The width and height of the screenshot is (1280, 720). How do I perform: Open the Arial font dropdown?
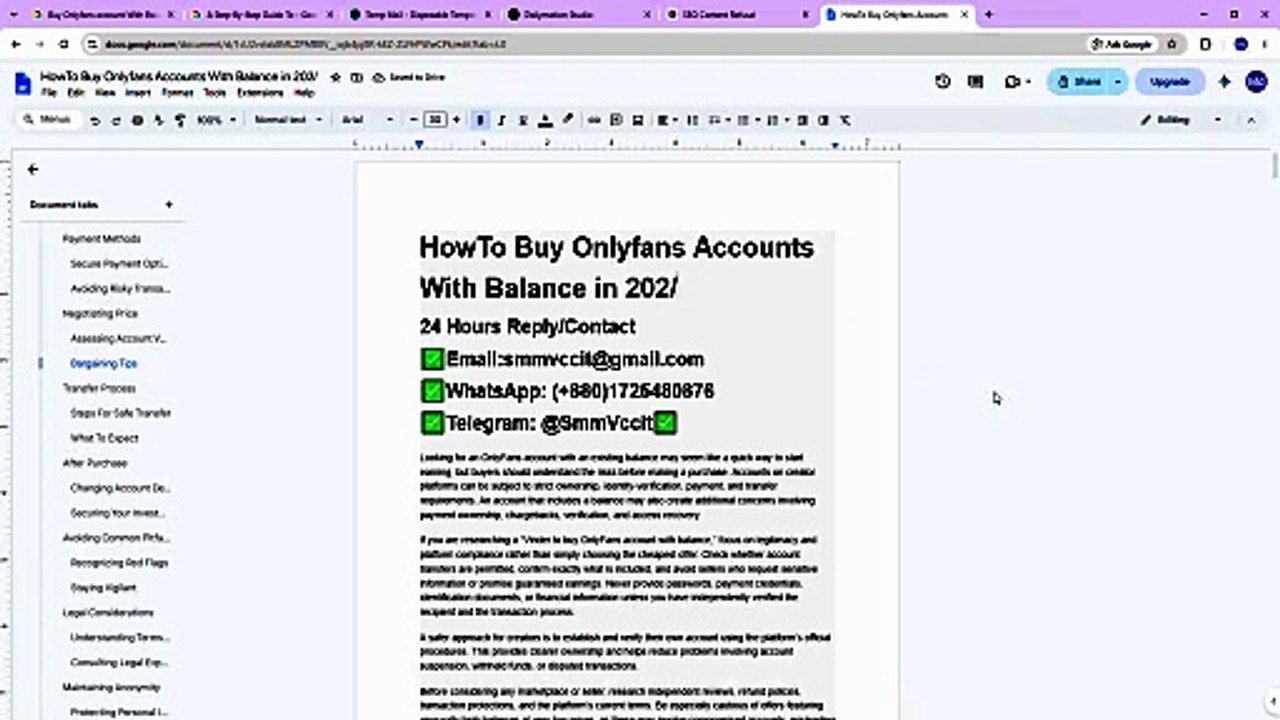368,120
